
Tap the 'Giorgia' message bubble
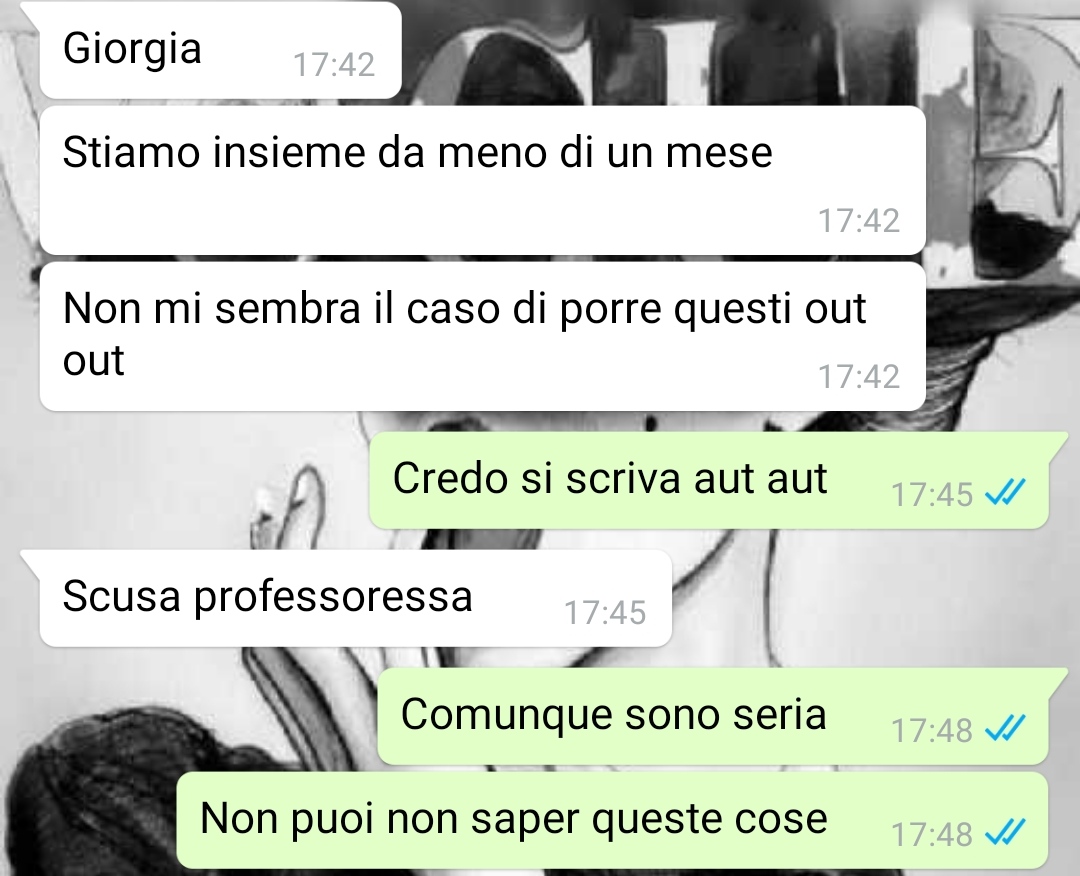220,50
